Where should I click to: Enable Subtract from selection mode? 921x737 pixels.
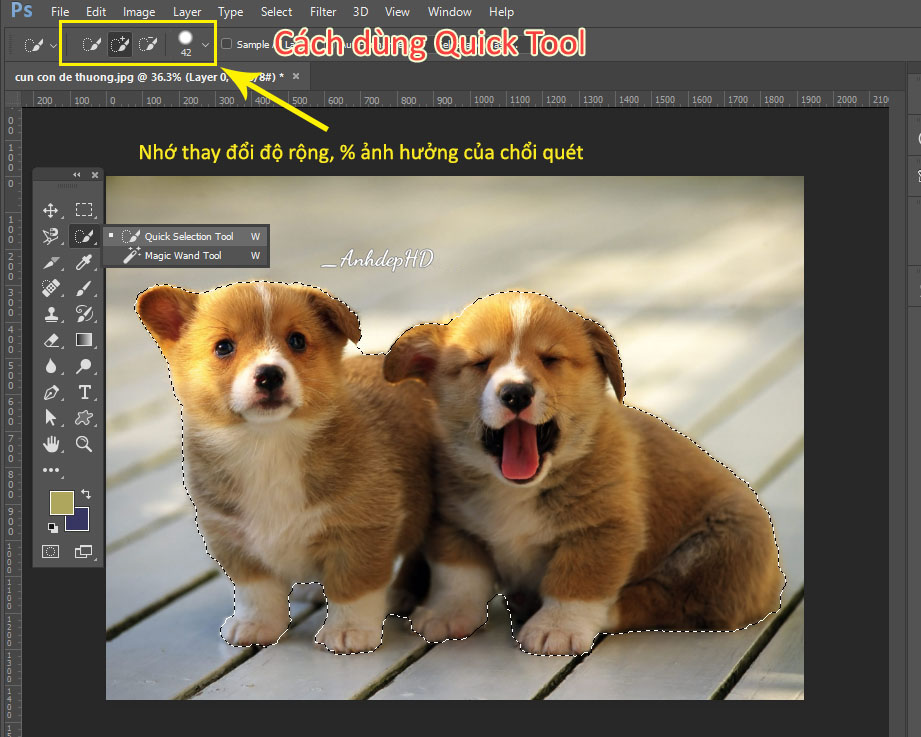pos(147,44)
